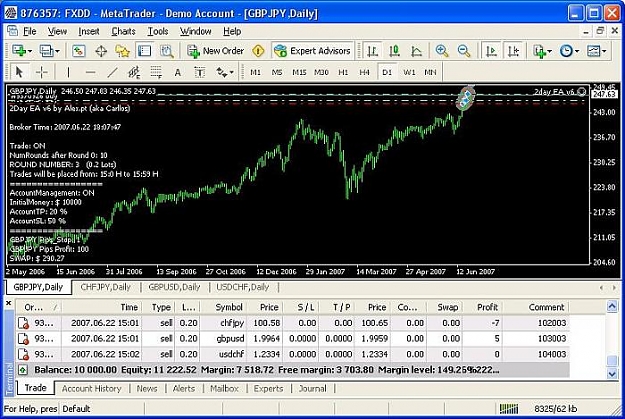Switch to the USDCHF,Daily chart tab

243,287
